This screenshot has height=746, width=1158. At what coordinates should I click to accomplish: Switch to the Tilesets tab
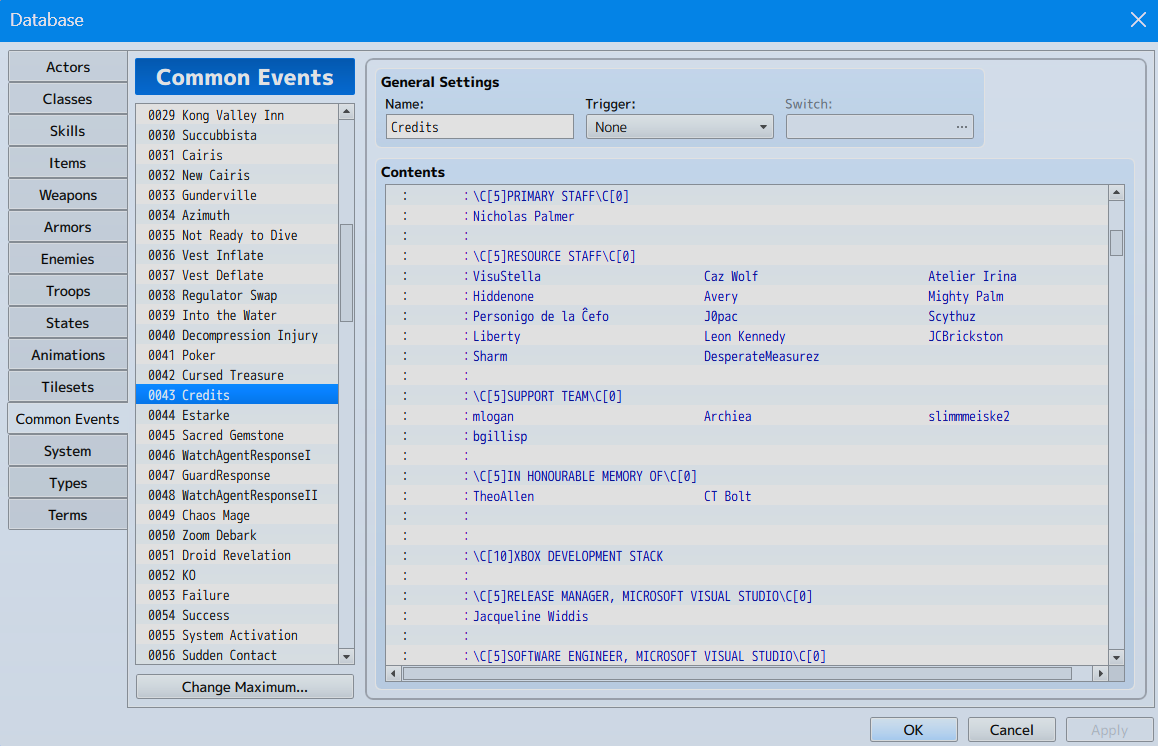click(x=67, y=387)
